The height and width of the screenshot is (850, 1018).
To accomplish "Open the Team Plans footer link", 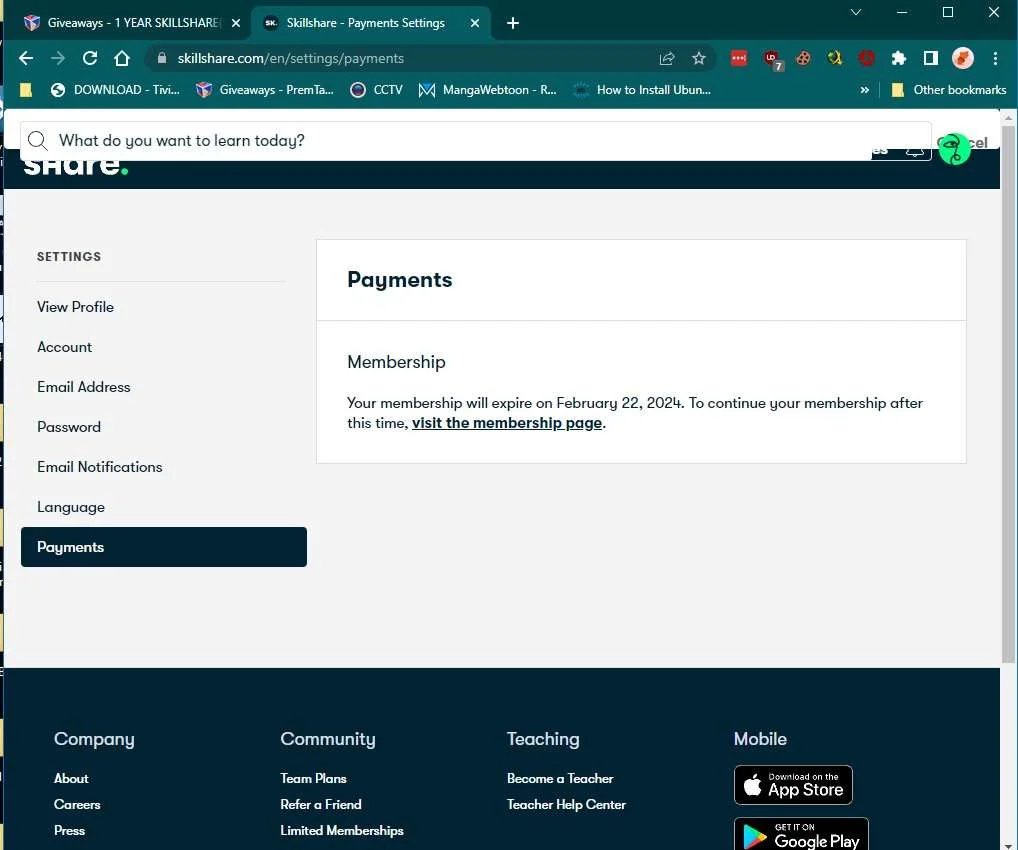I will click(x=313, y=778).
